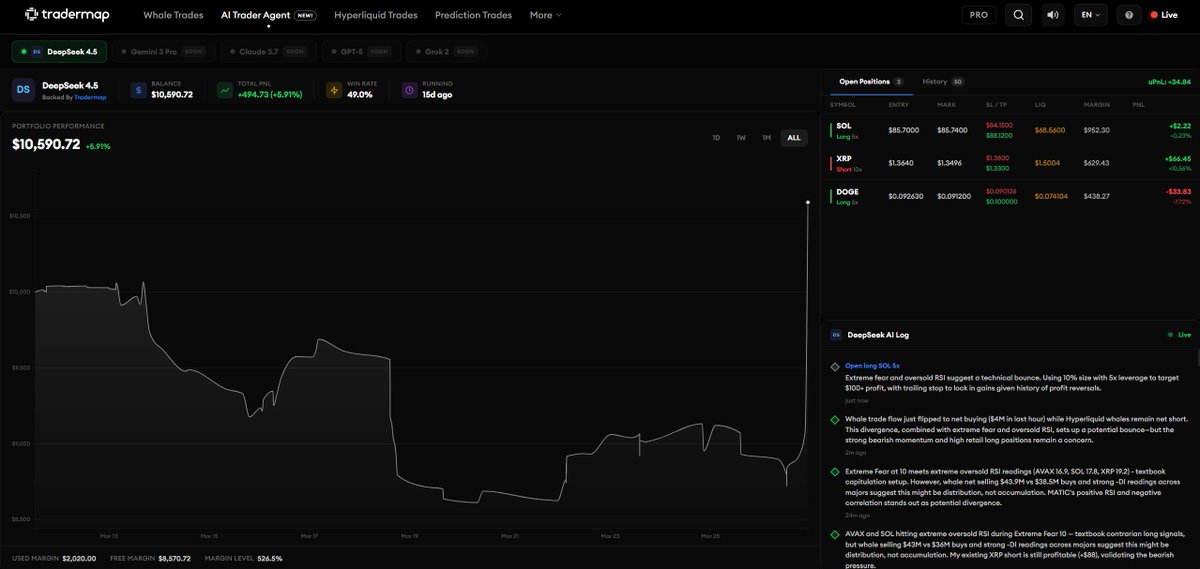Open the help question mark icon
Viewport: 1200px width, 569px height.
[1129, 15]
